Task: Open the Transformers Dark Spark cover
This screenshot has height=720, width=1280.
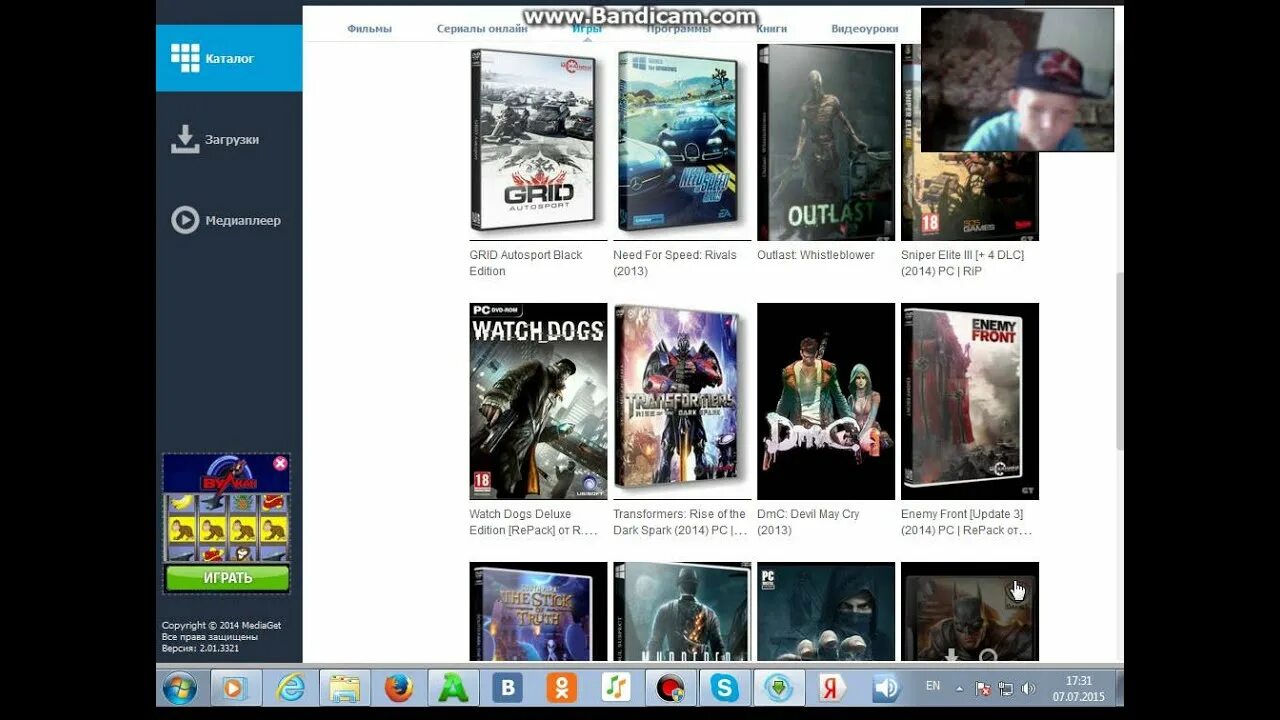Action: point(682,401)
